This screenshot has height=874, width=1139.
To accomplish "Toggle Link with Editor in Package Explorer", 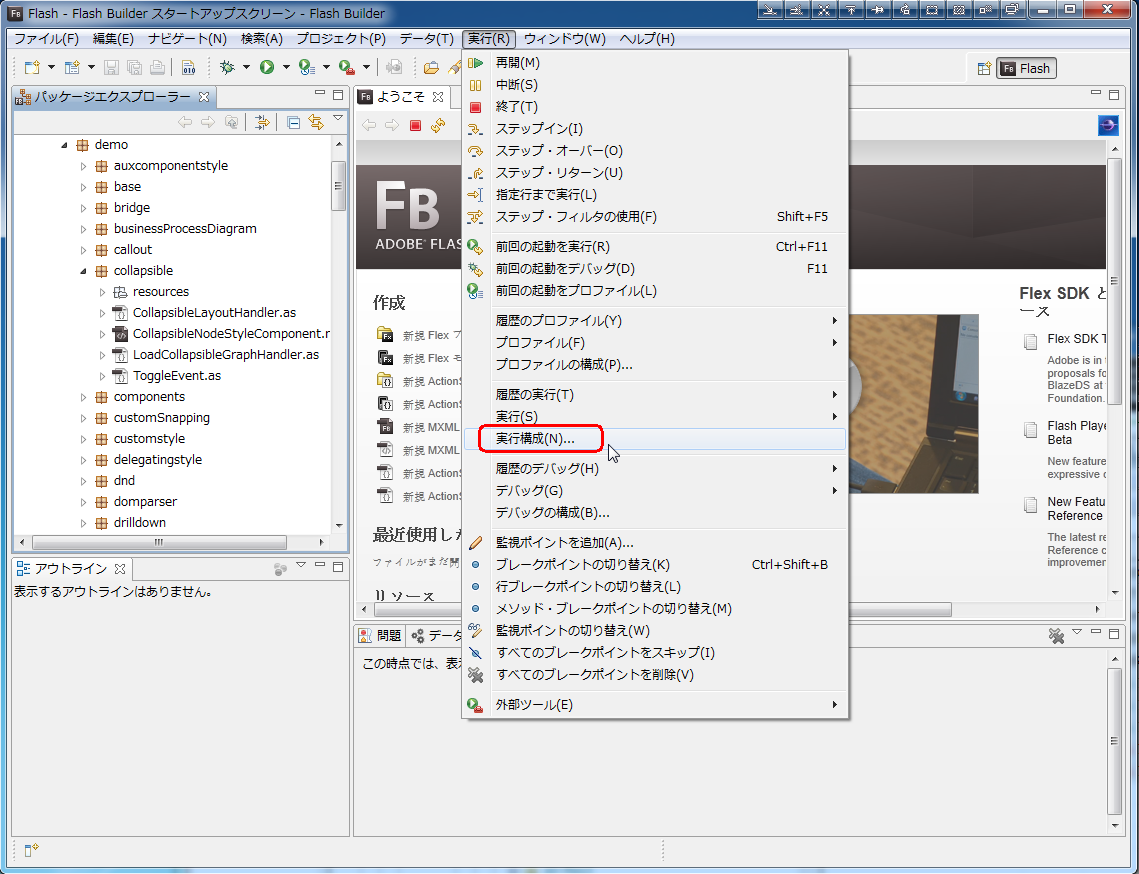I will (316, 122).
